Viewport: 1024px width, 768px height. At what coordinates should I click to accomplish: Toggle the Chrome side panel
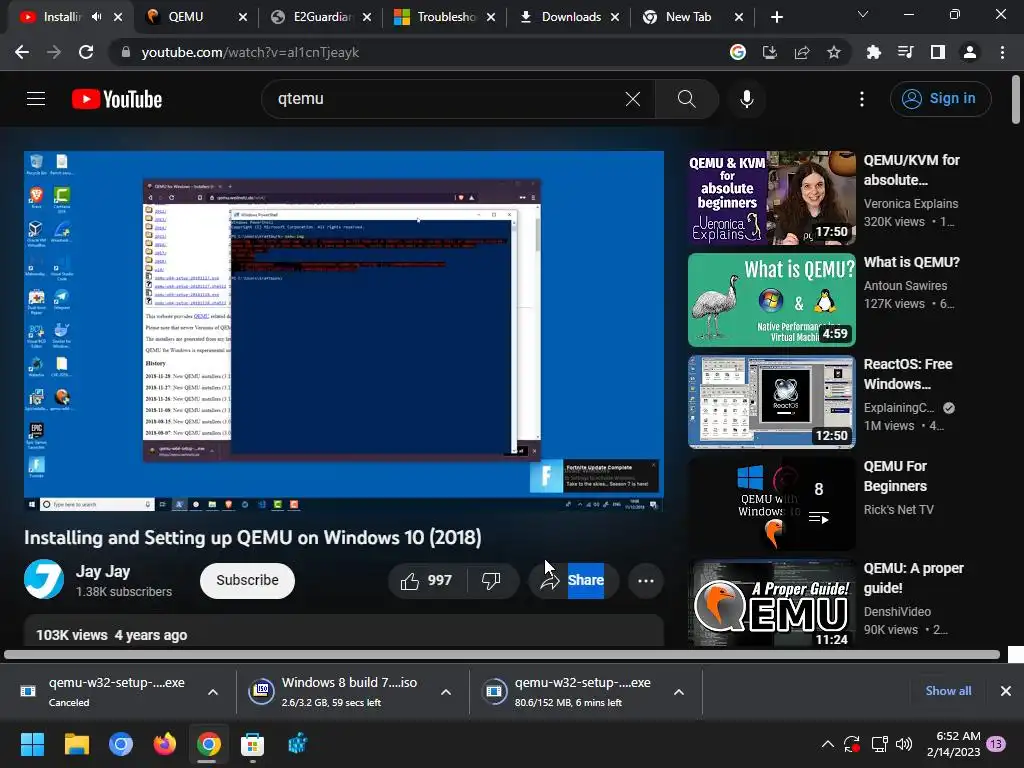click(x=938, y=52)
